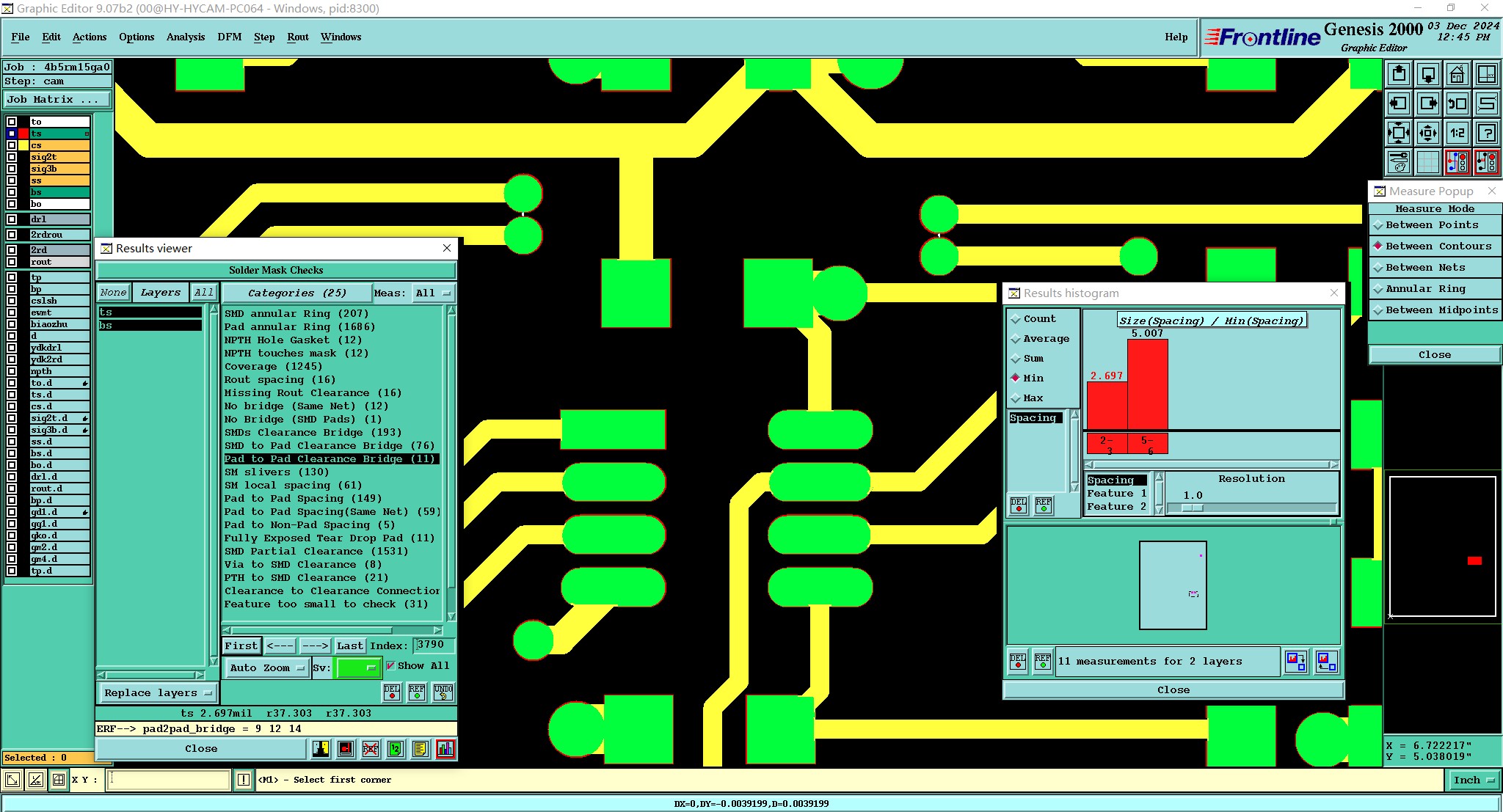Click the pan up arrow icon
The width and height of the screenshot is (1503, 812).
(1399, 74)
